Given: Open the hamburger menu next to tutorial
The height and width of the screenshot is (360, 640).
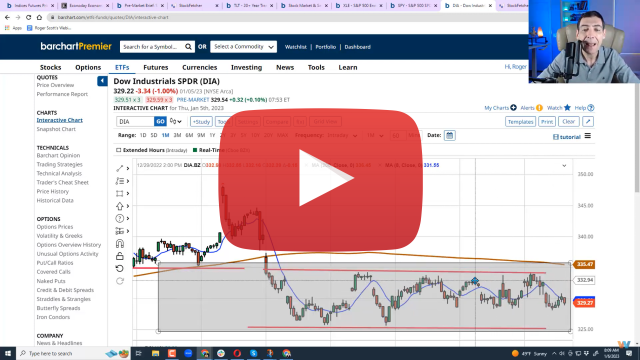Looking at the screenshot, I should click(588, 136).
